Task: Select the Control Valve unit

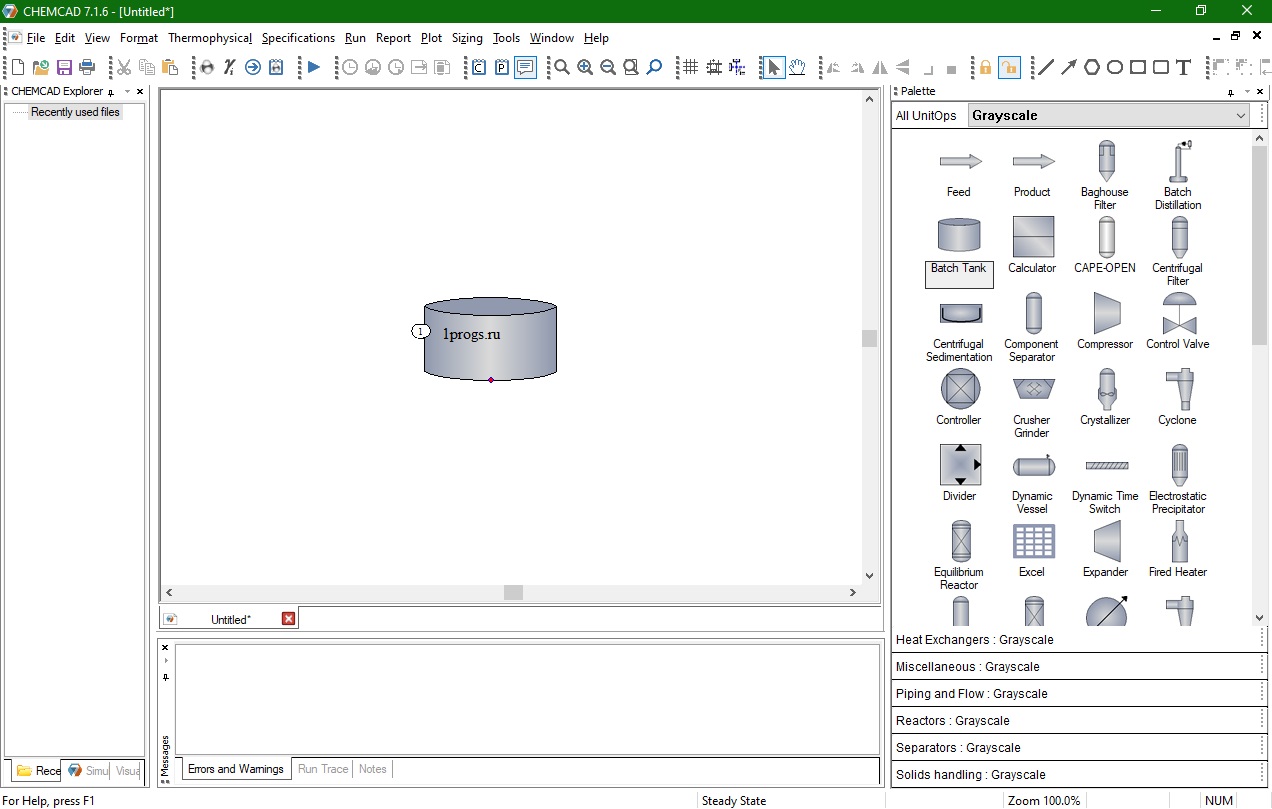Action: point(1178,322)
